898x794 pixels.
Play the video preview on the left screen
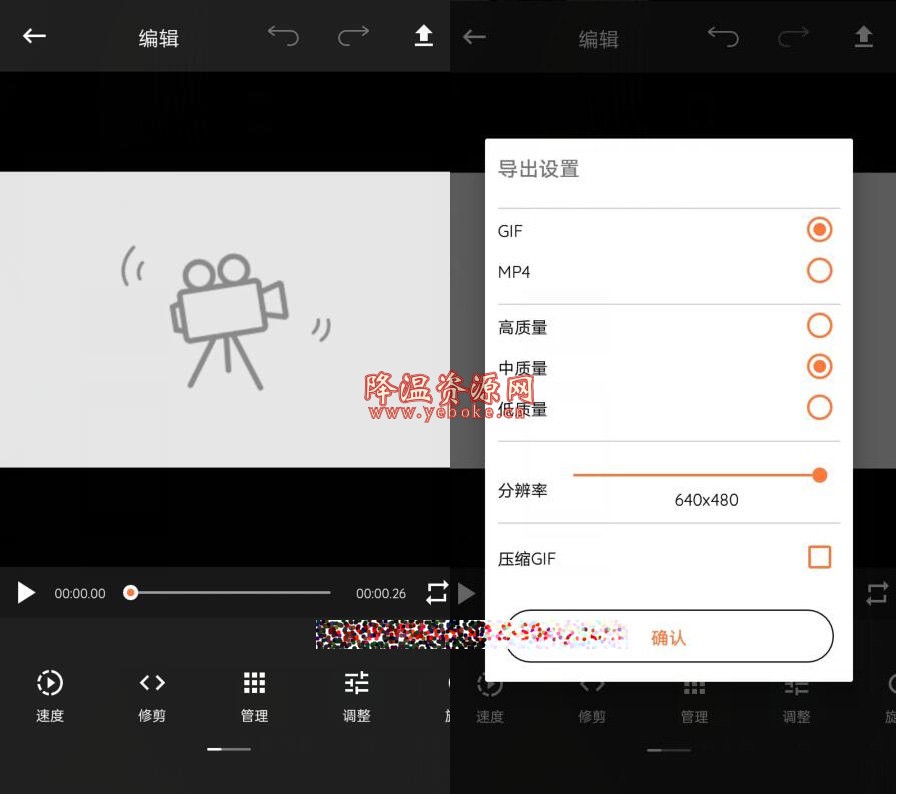[x=26, y=593]
